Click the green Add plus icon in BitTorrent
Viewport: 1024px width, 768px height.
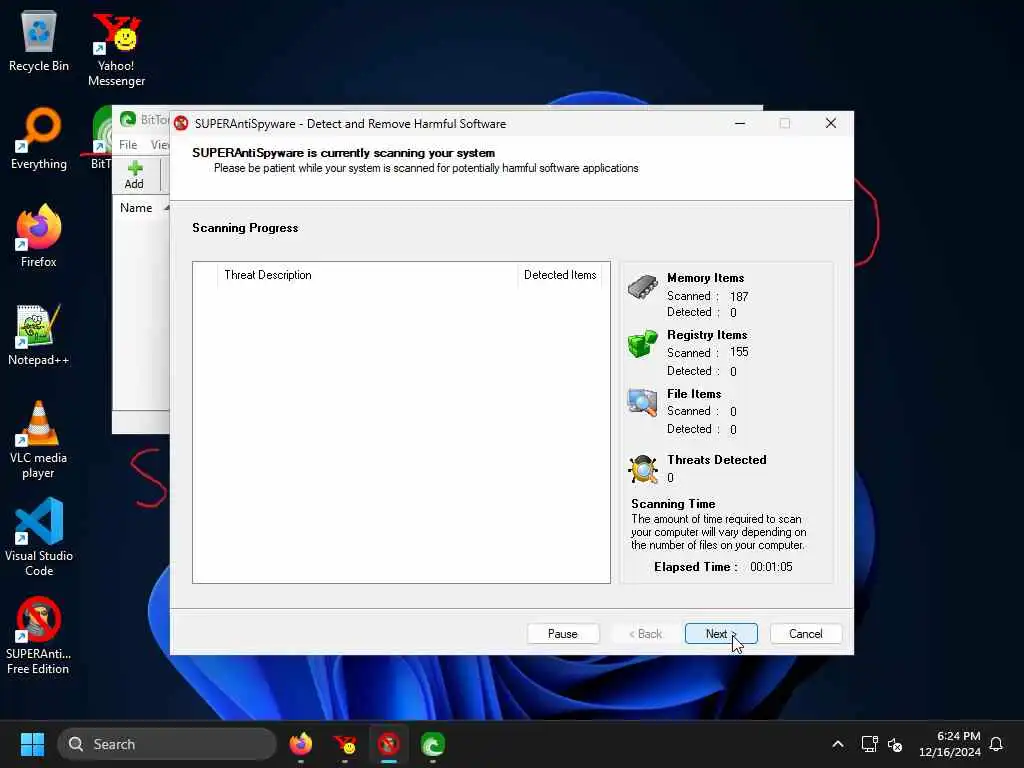[x=135, y=168]
